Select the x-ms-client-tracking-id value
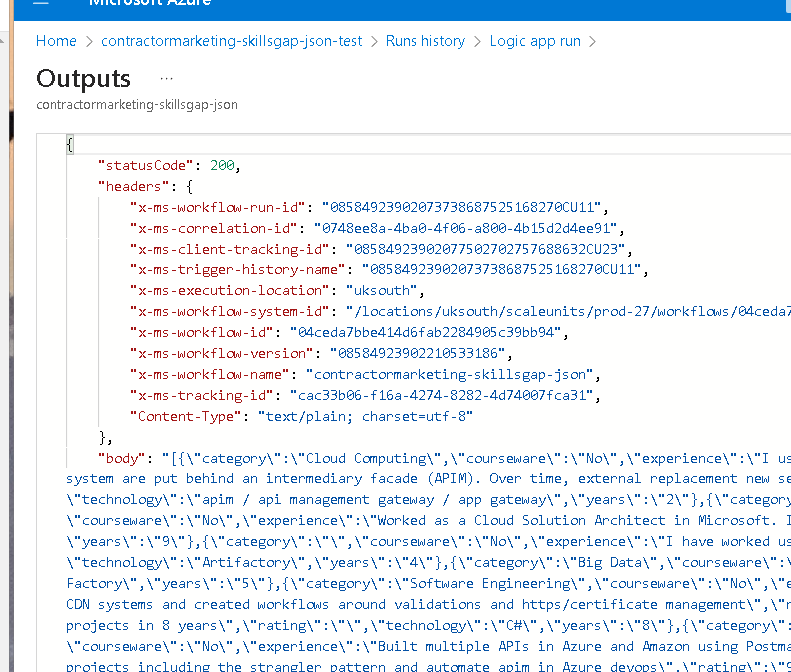This screenshot has height=672, width=791. pos(486,249)
